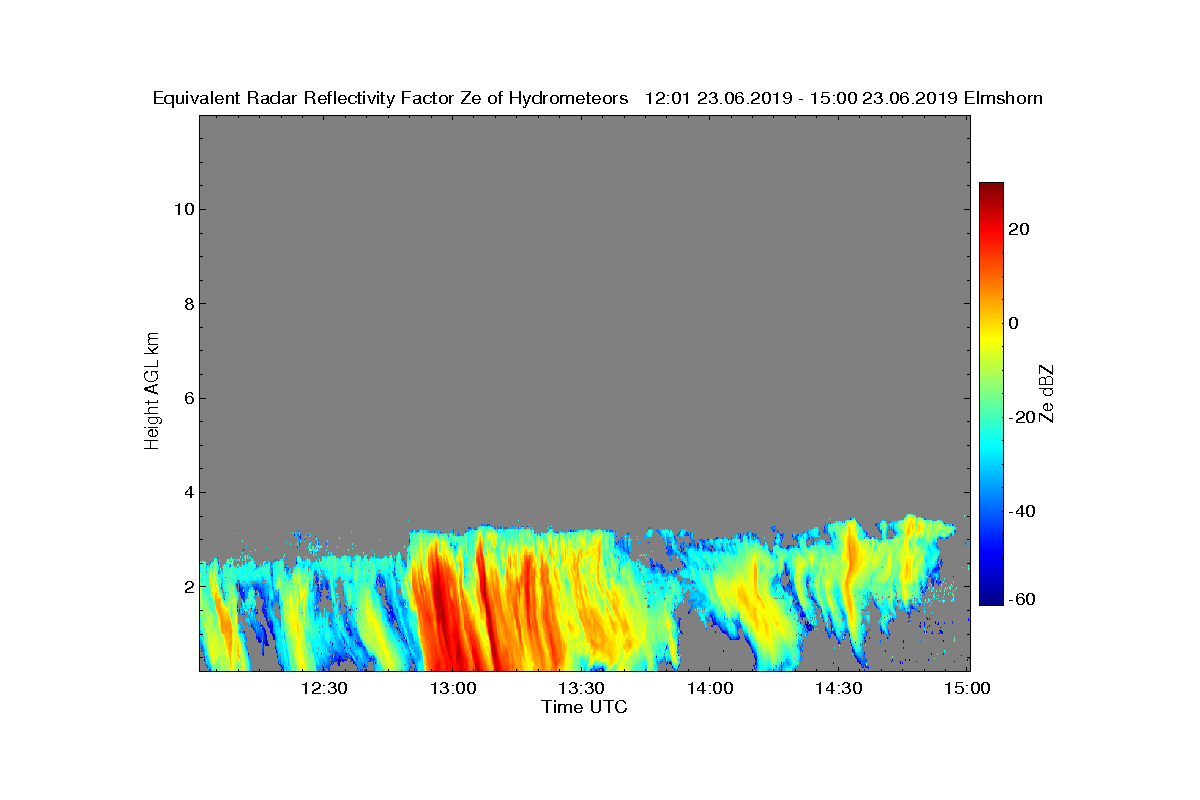Click the 13:00 time tick label

click(453, 688)
